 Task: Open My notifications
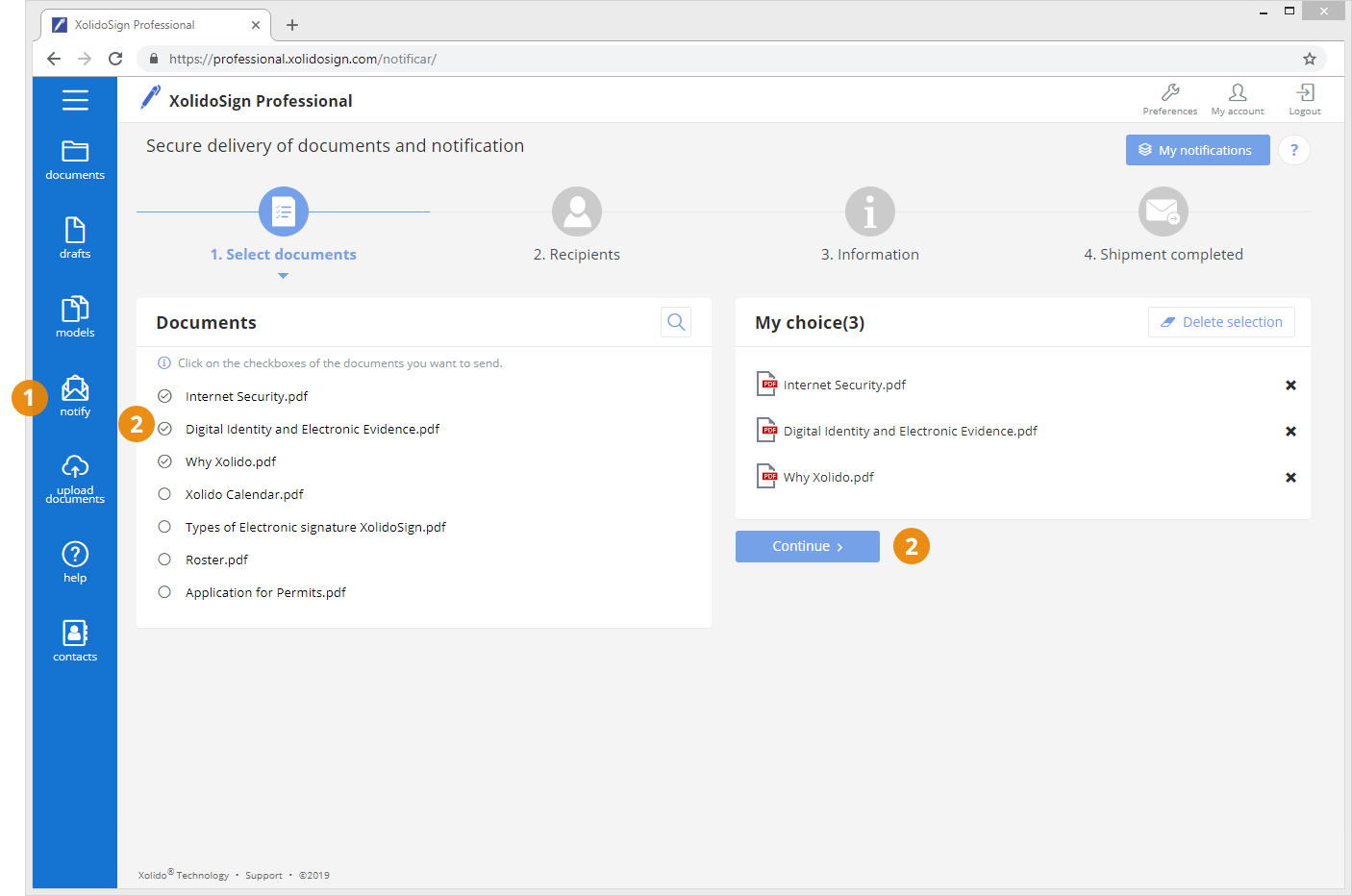pyautogui.click(x=1198, y=150)
